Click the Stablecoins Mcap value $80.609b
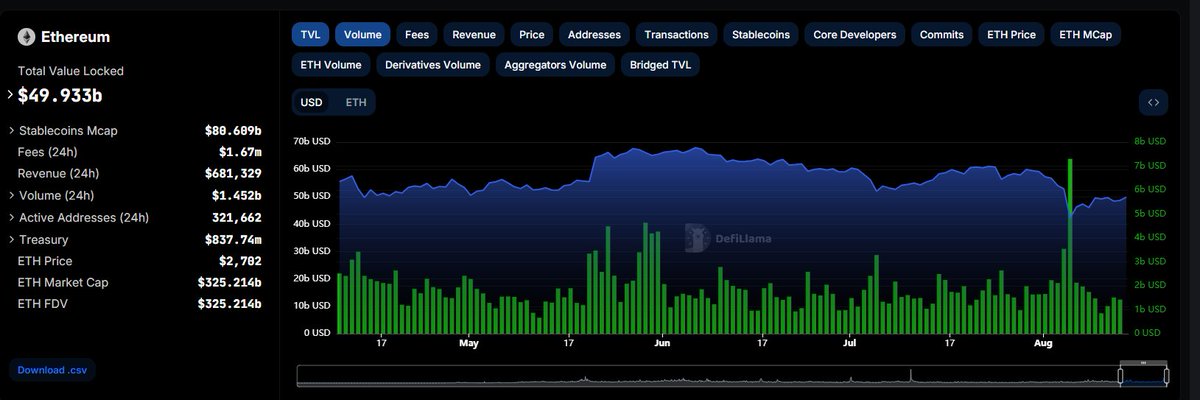 pyautogui.click(x=233, y=130)
